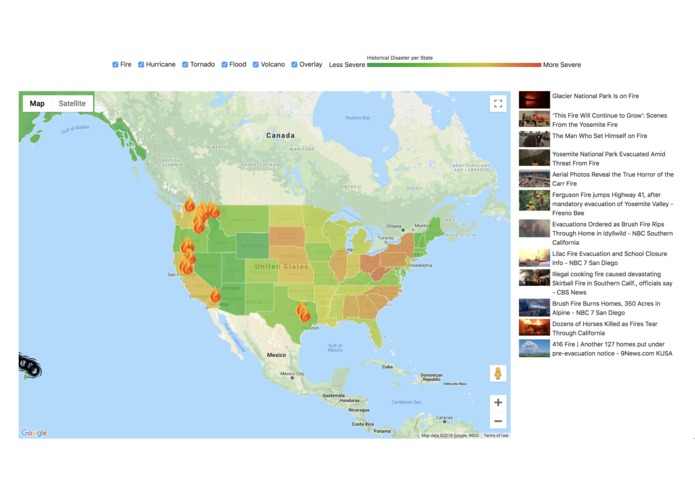Click the Ferguson Fire article thumbnail
695x494 pixels.
point(534,200)
